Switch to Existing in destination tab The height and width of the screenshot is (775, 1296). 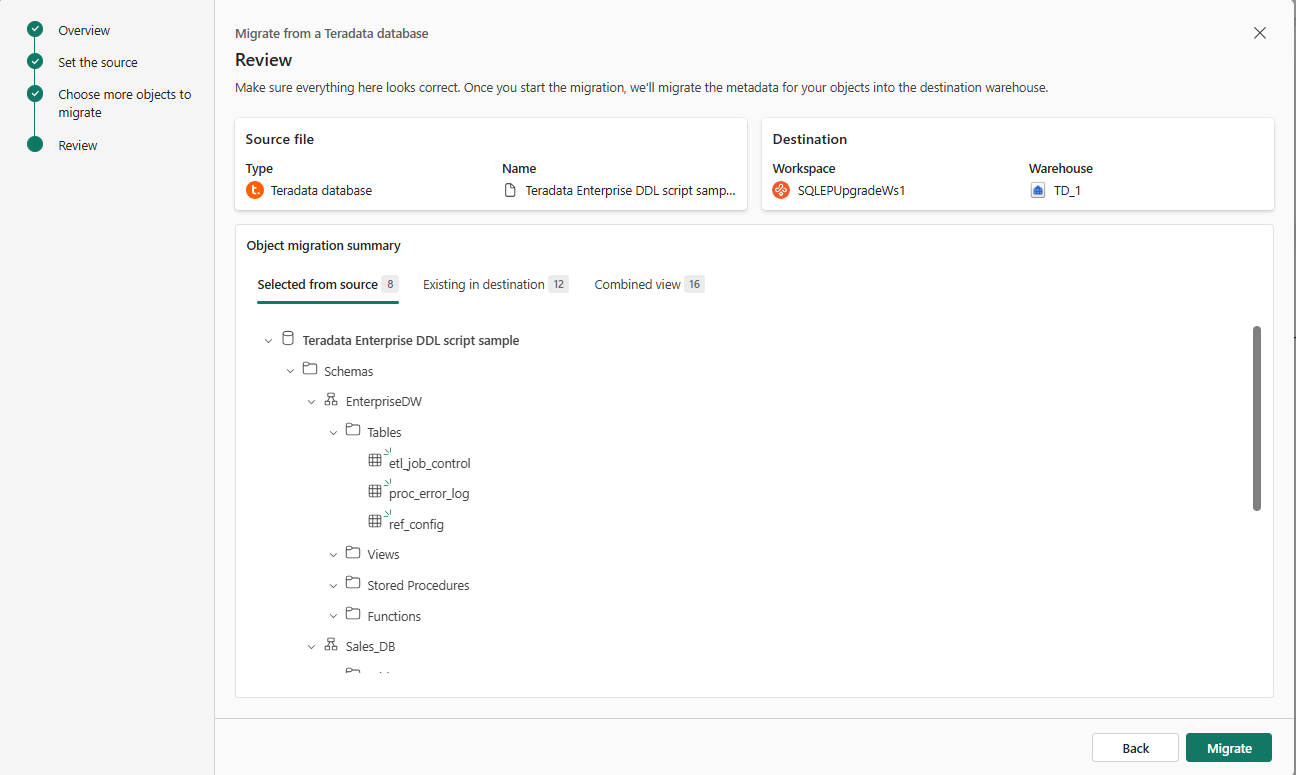[x=496, y=285]
